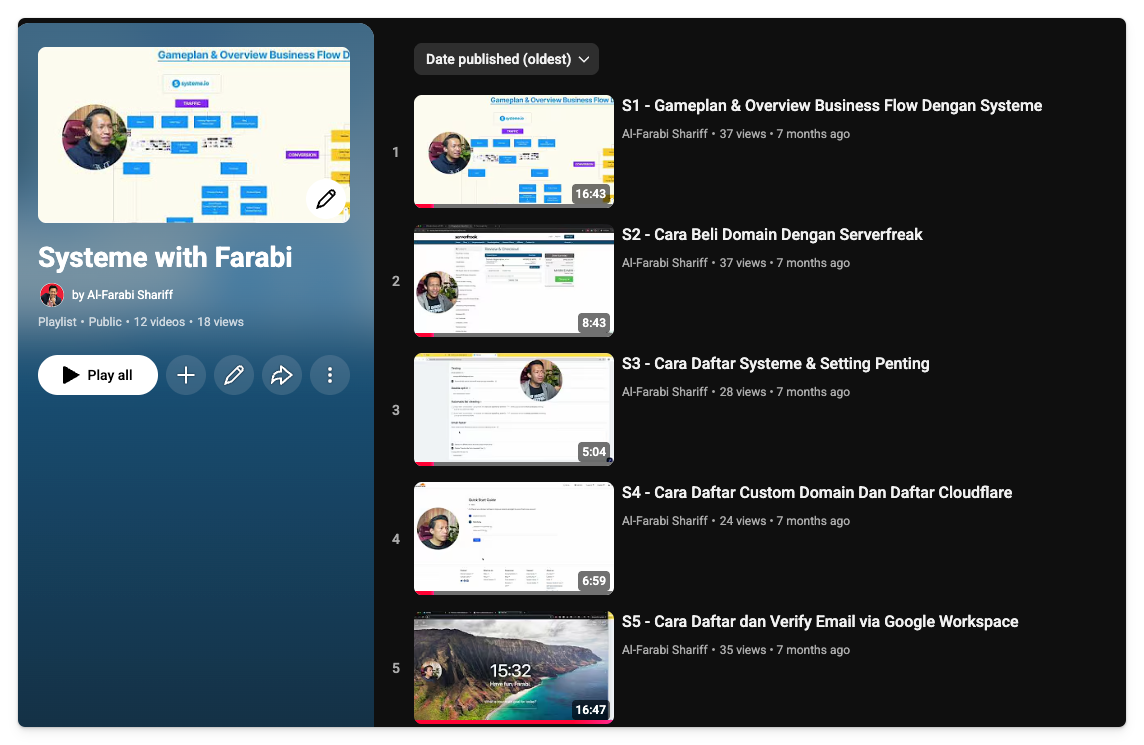Click row number 3 beside S3 video
1144x745 pixels.
coord(395,410)
